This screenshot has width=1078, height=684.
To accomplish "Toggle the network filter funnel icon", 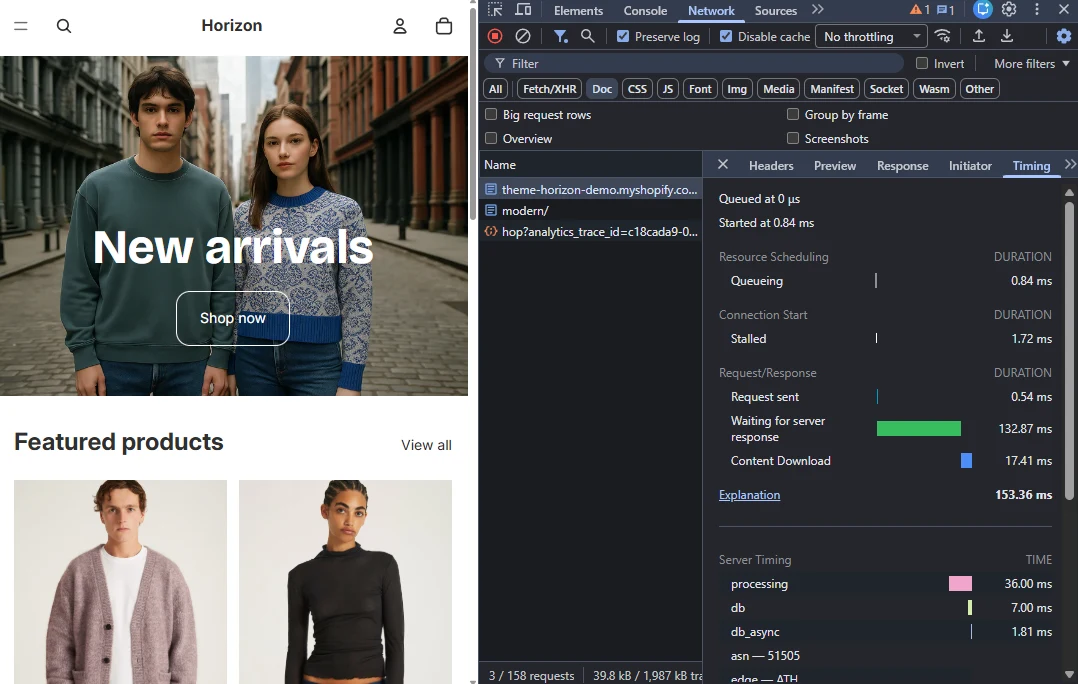I will (x=561, y=36).
